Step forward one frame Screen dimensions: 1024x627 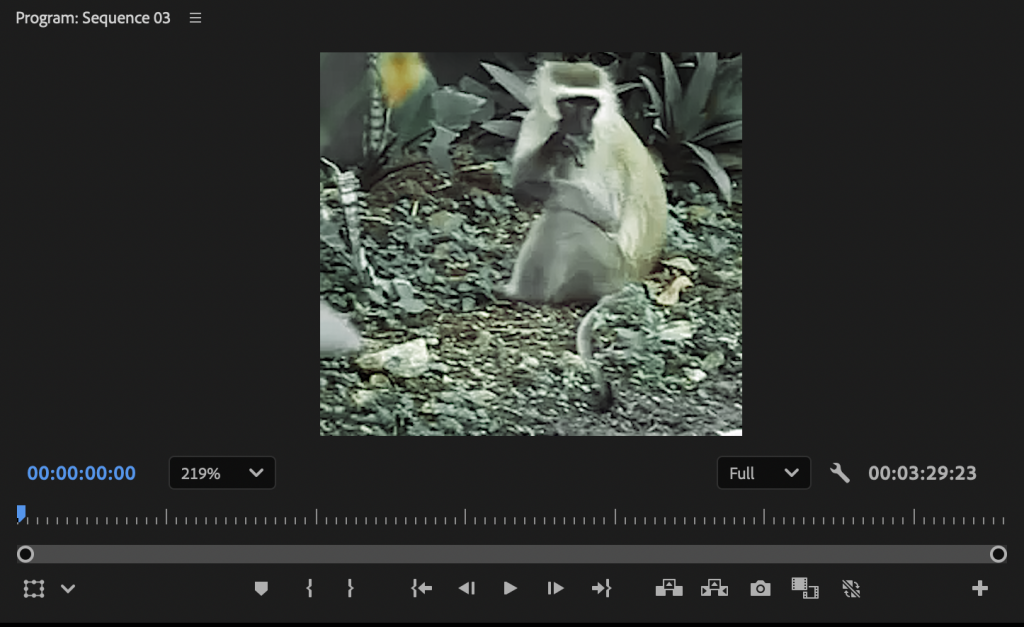click(x=555, y=588)
